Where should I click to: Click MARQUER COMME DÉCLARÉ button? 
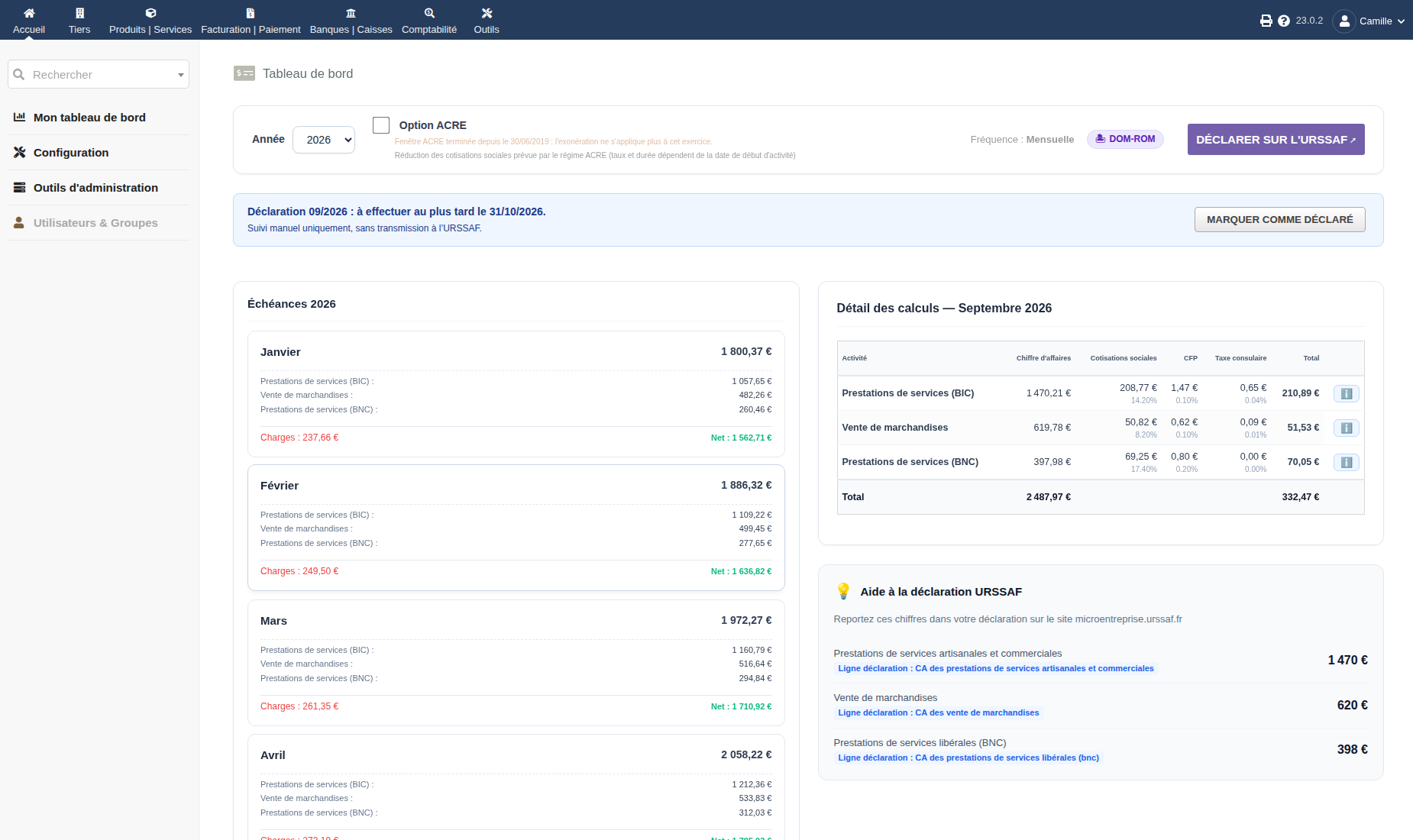pyautogui.click(x=1279, y=220)
